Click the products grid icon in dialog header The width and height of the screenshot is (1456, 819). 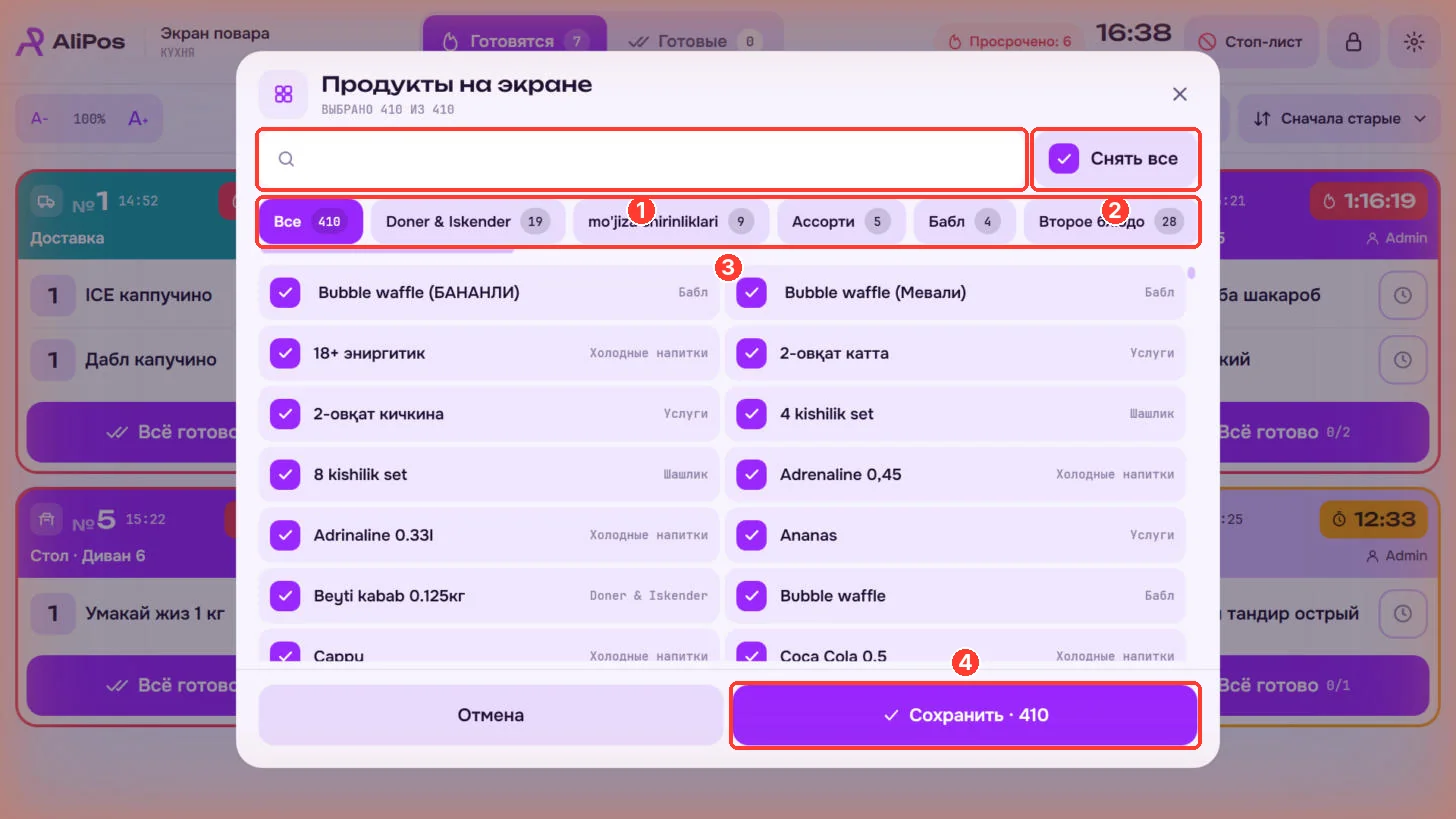point(283,94)
